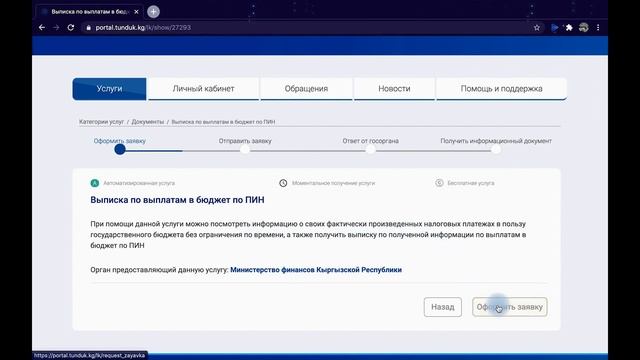
Task: Switch to the 'Услуги' tab
Action: (109, 89)
